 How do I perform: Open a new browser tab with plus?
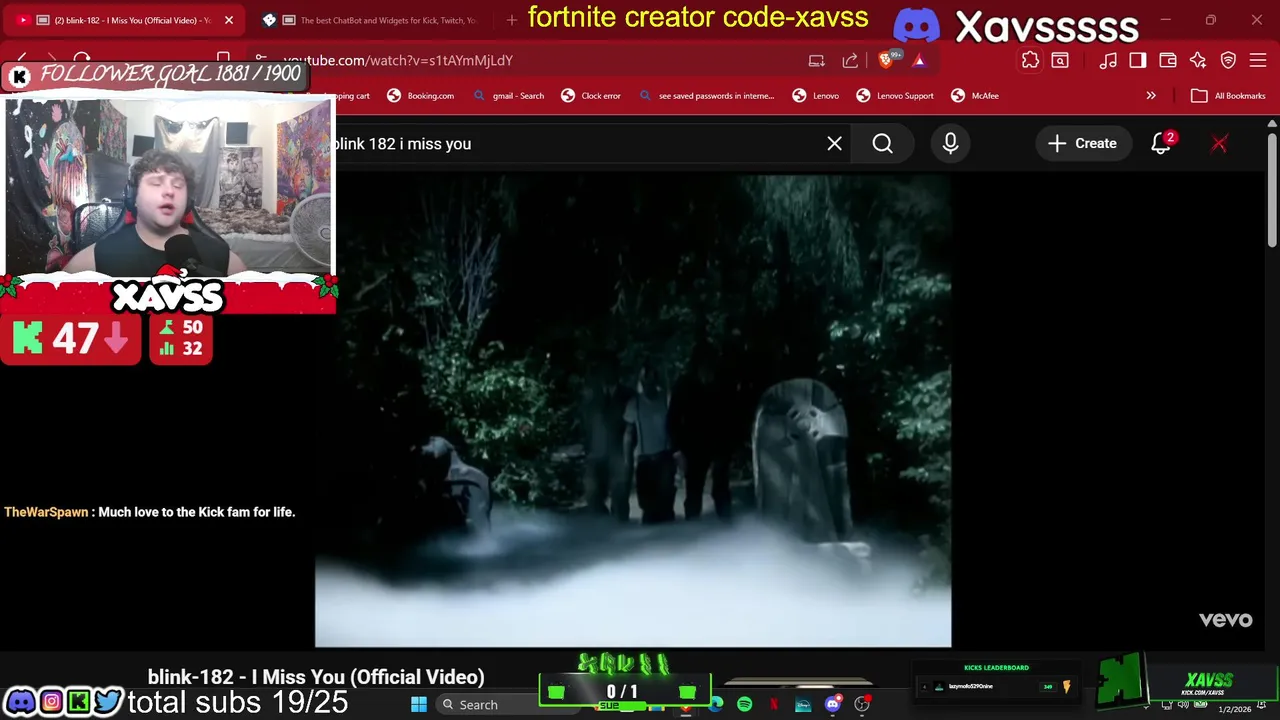[512, 20]
